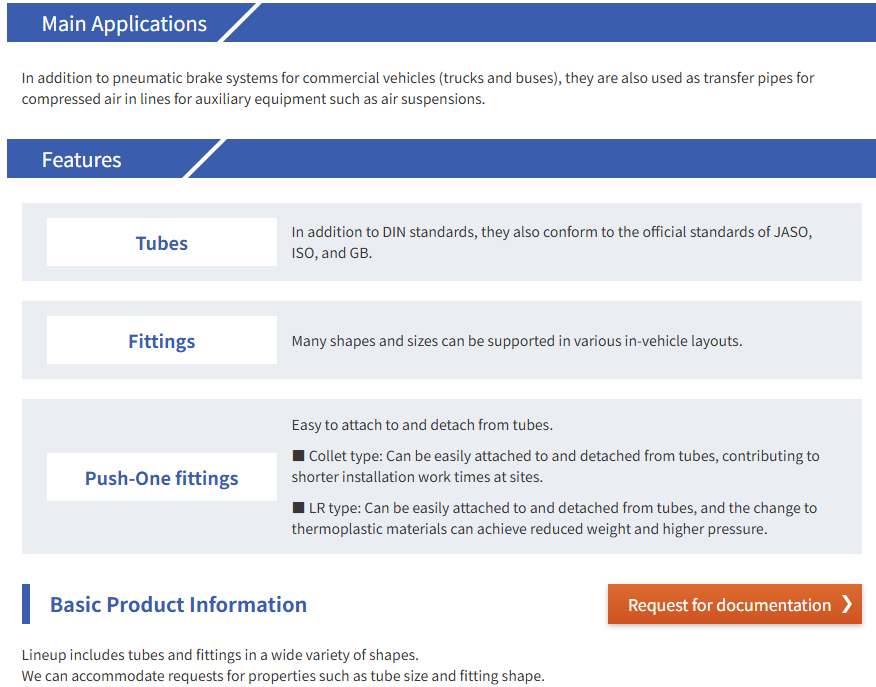This screenshot has width=876, height=687.
Task: Click the Fittings description about in-vehicle layouts
Action: (x=516, y=341)
